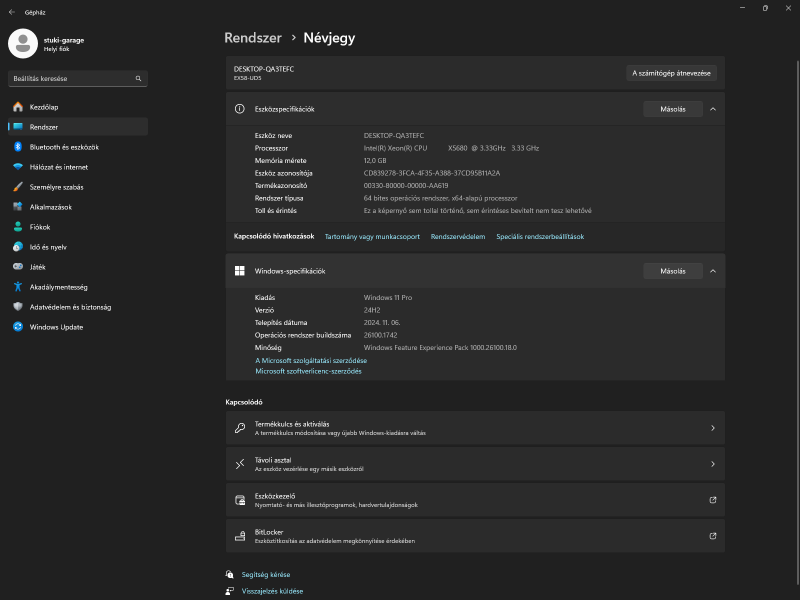This screenshot has height=600, width=800.
Task: Click the BitLocker lock icon
Action: [240, 536]
